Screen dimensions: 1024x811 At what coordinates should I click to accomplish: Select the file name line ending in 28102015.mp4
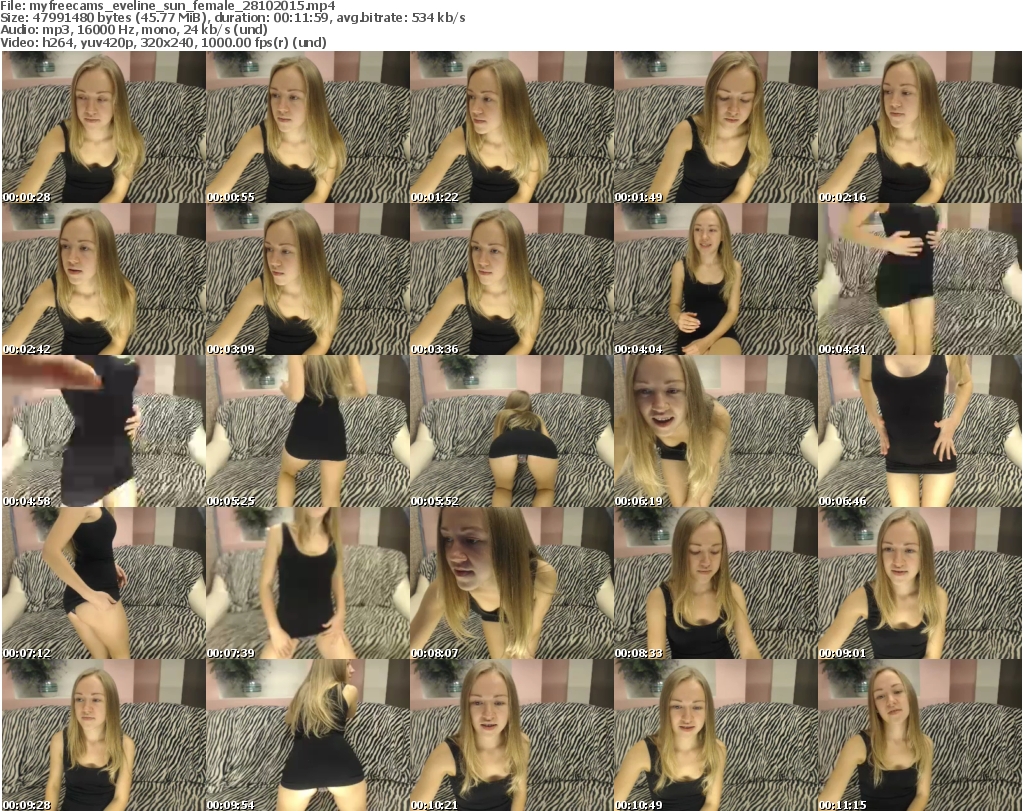point(168,6)
